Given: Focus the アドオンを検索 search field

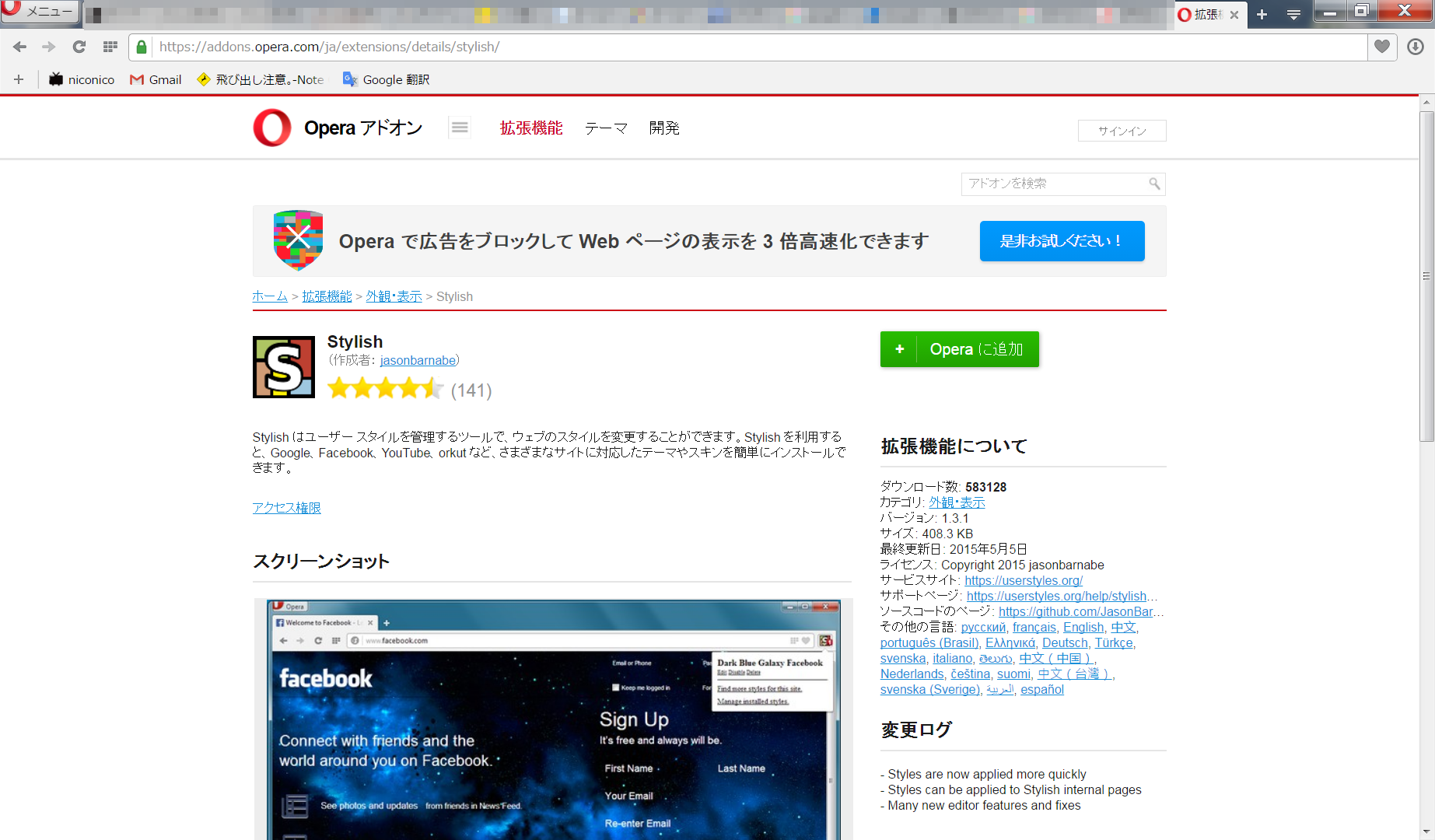Looking at the screenshot, I should (x=1054, y=184).
